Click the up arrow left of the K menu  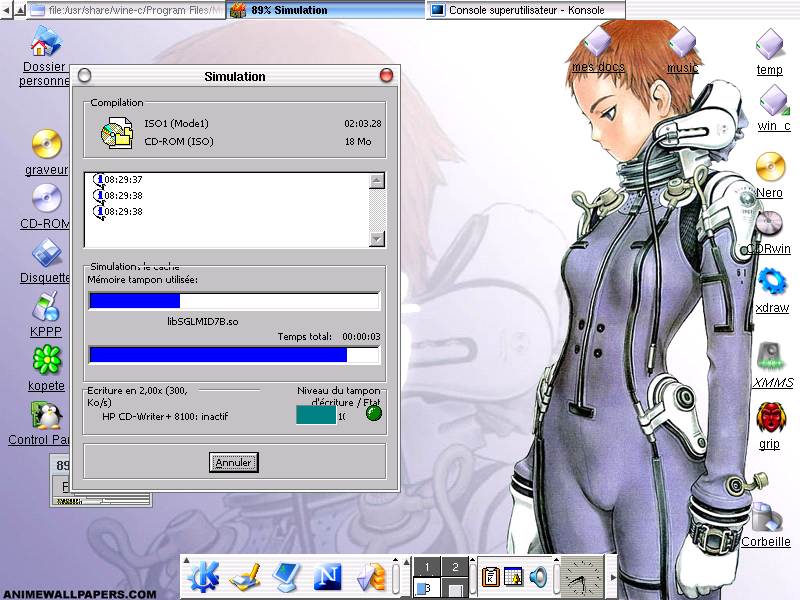pyautogui.click(x=187, y=560)
